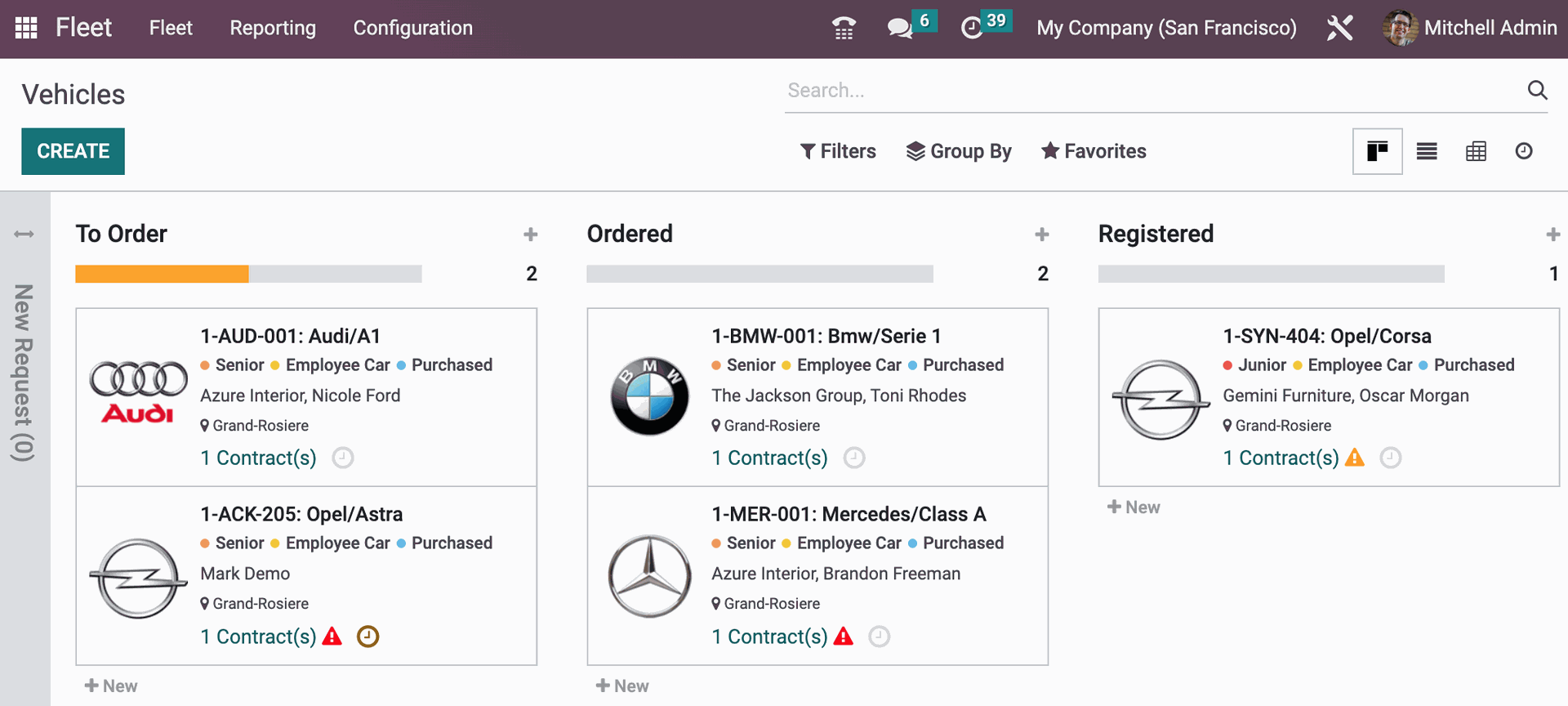Click the search magnifier icon
Screen dimensions: 1568x706
(x=1538, y=90)
